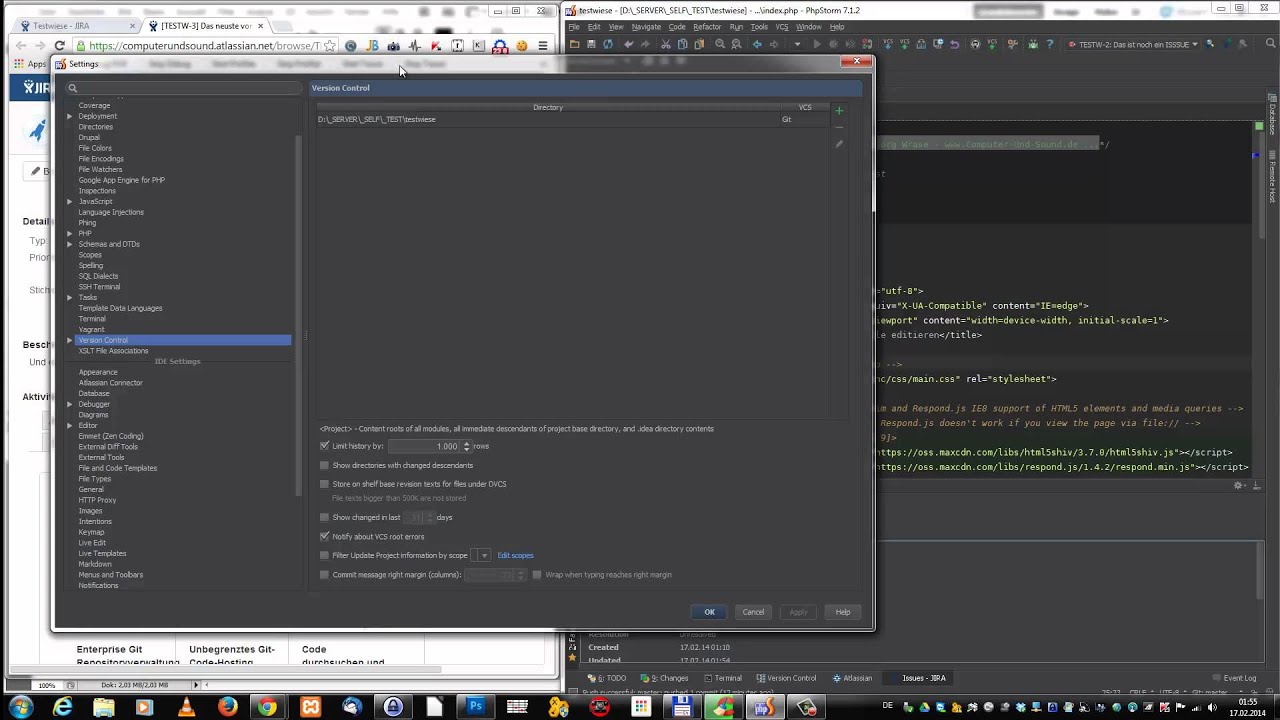1280x720 pixels.
Task: Open Changes tool window tab
Action: click(x=665, y=678)
